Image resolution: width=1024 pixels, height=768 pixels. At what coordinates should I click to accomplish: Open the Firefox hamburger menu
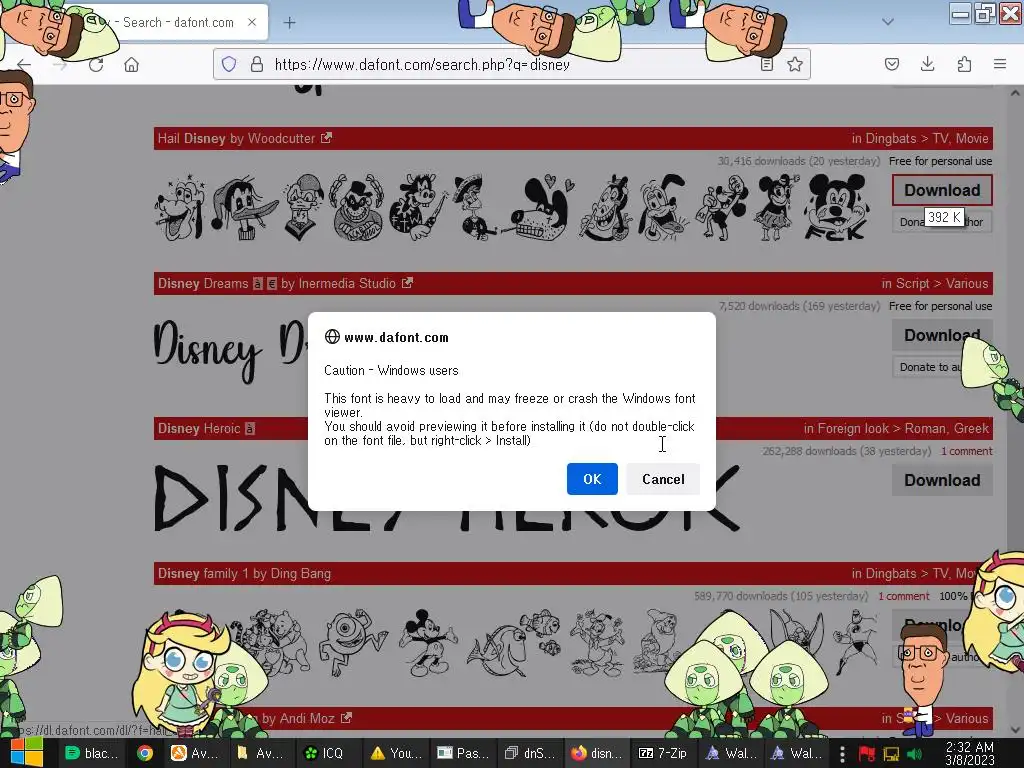point(1000,64)
